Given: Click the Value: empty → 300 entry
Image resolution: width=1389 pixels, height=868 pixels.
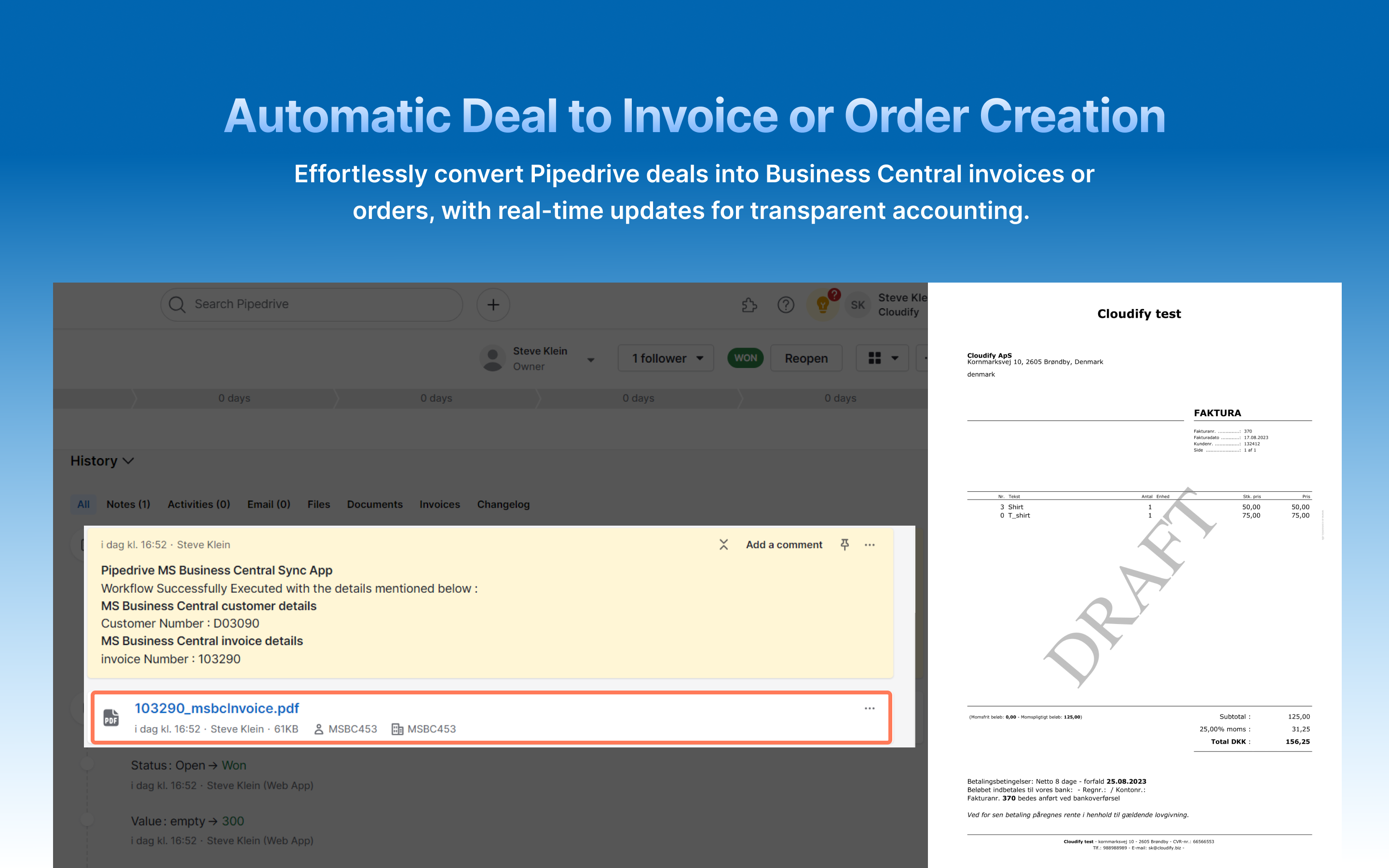Looking at the screenshot, I should [187, 821].
